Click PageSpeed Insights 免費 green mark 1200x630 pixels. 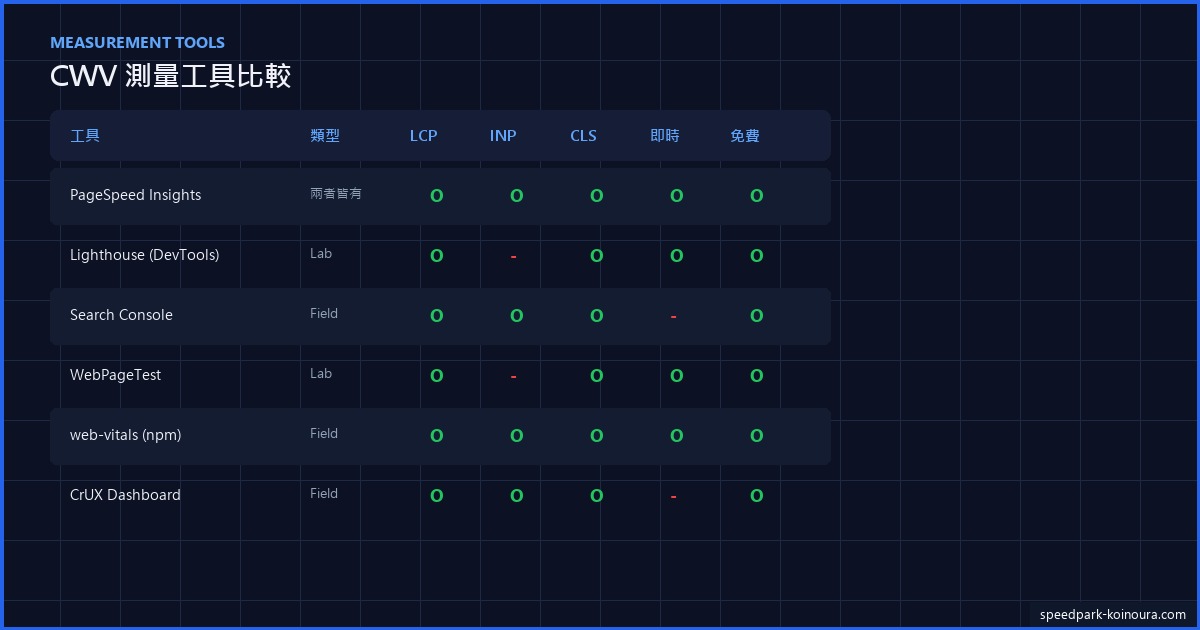tap(756, 196)
